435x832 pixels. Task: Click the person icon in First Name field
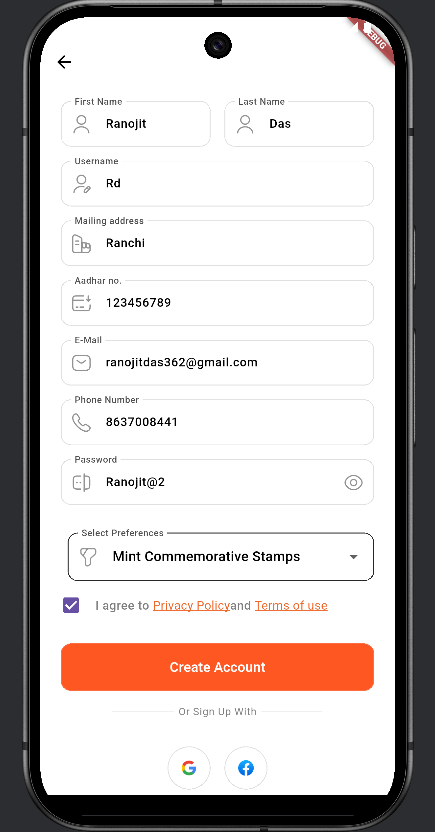(81, 124)
